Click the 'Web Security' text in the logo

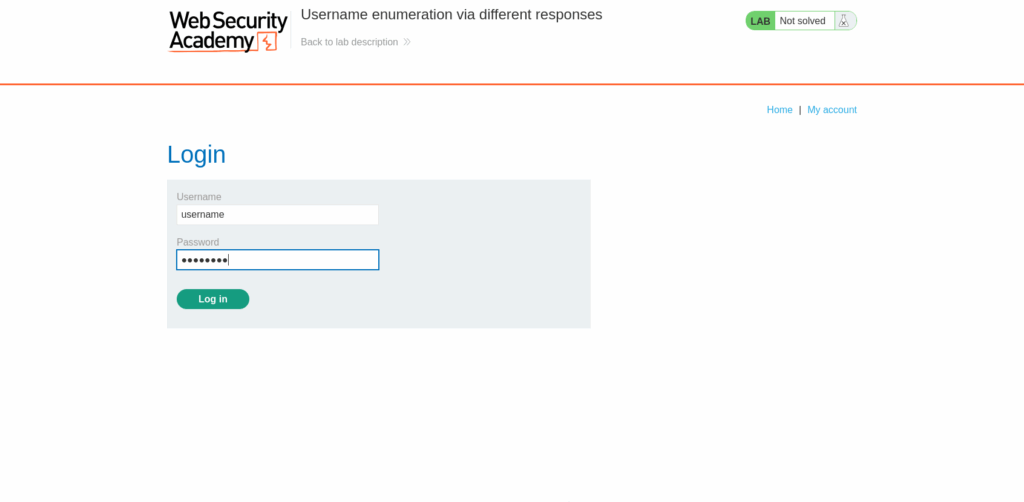[x=229, y=21]
